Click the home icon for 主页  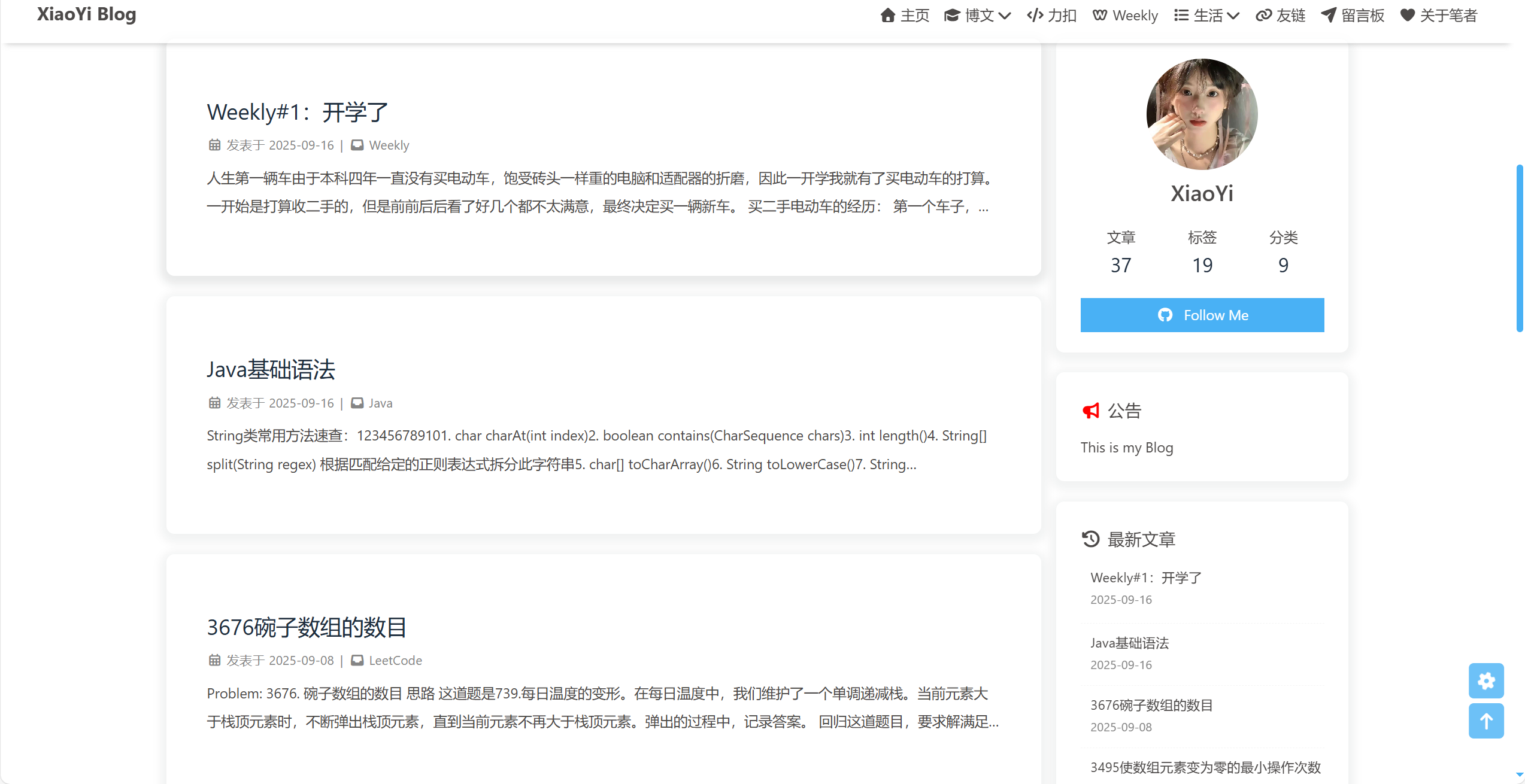(887, 16)
